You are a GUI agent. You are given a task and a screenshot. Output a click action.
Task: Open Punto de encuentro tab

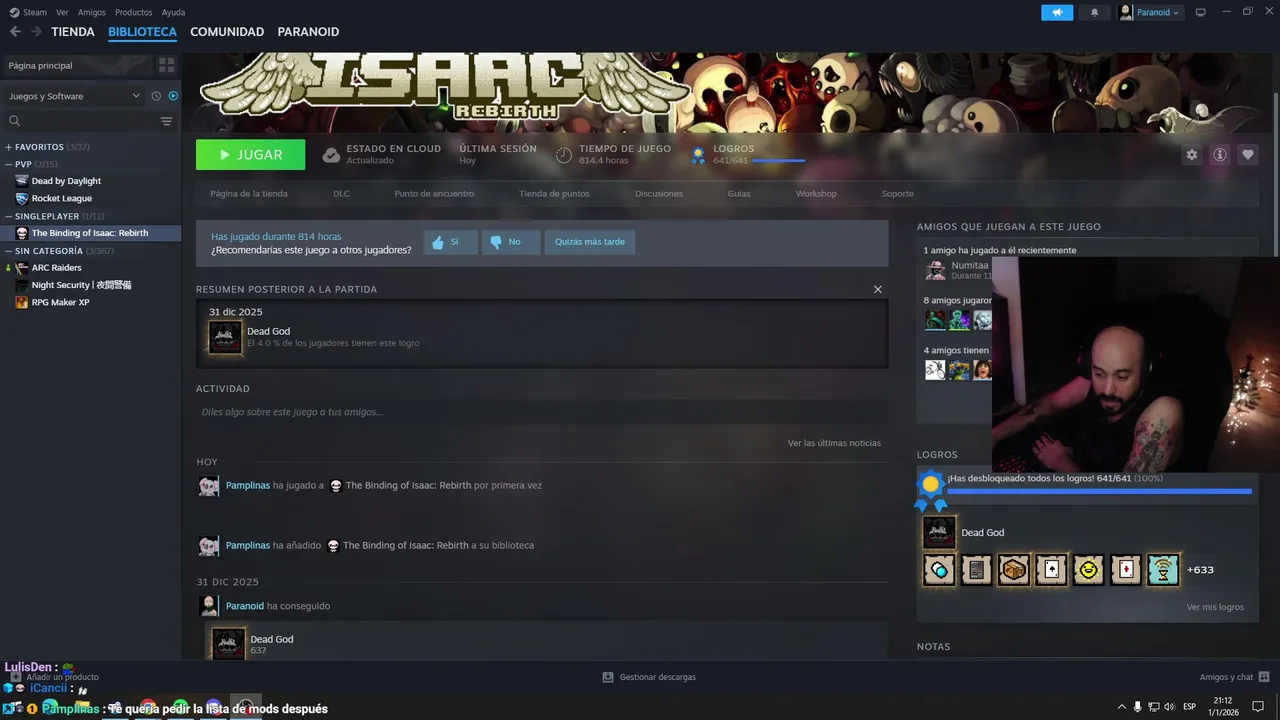pos(434,194)
